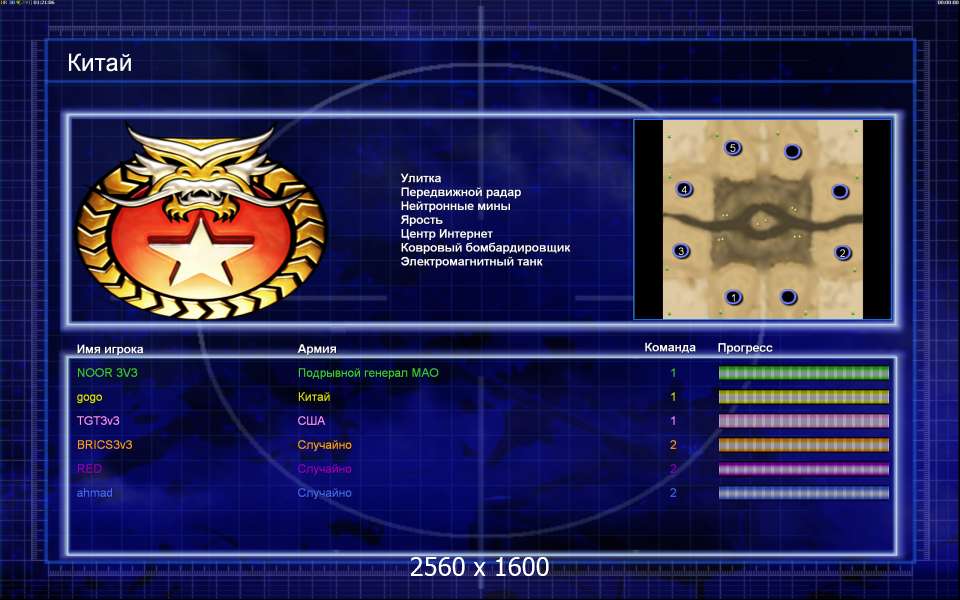Screen dimensions: 960x600
Task: Click BRICS3v3's team number 2
Action: click(x=673, y=444)
